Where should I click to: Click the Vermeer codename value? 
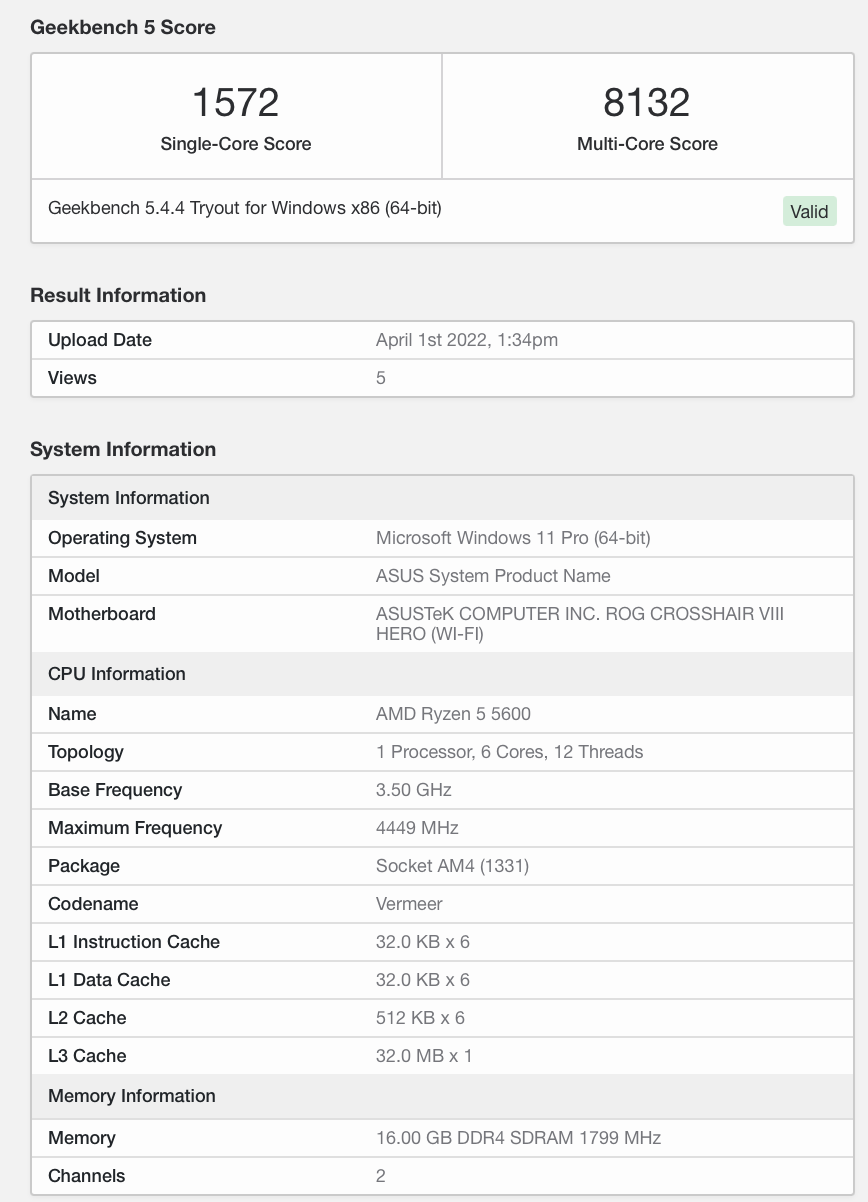(409, 904)
